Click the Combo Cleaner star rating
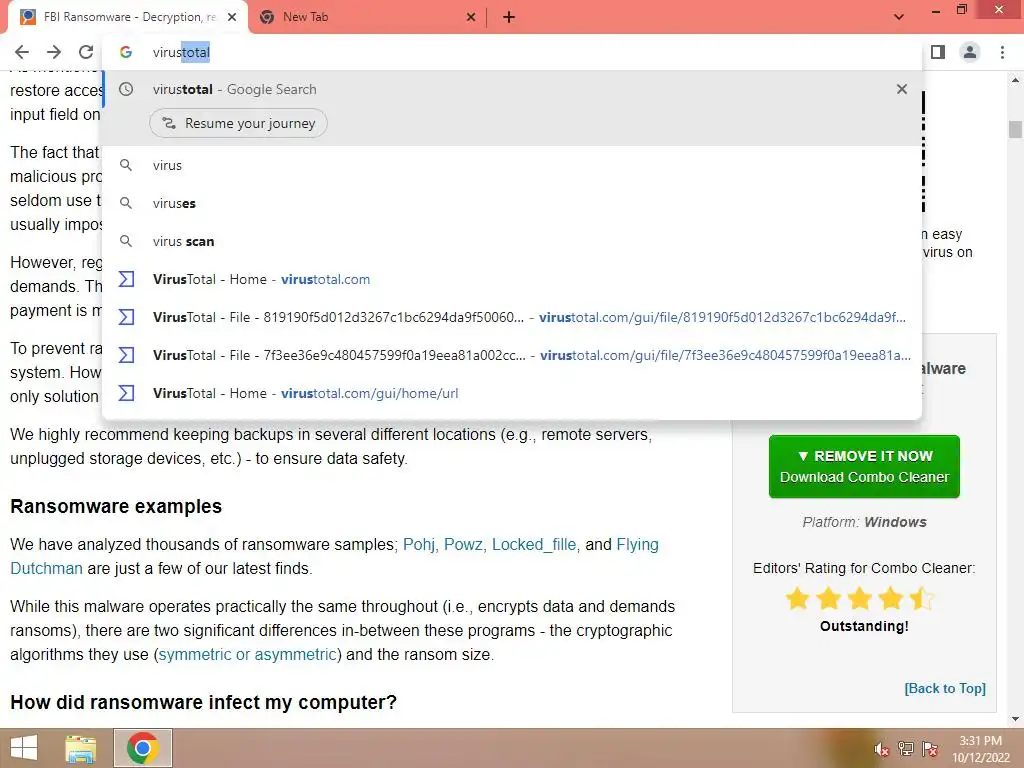The width and height of the screenshot is (1024, 768). (860, 598)
